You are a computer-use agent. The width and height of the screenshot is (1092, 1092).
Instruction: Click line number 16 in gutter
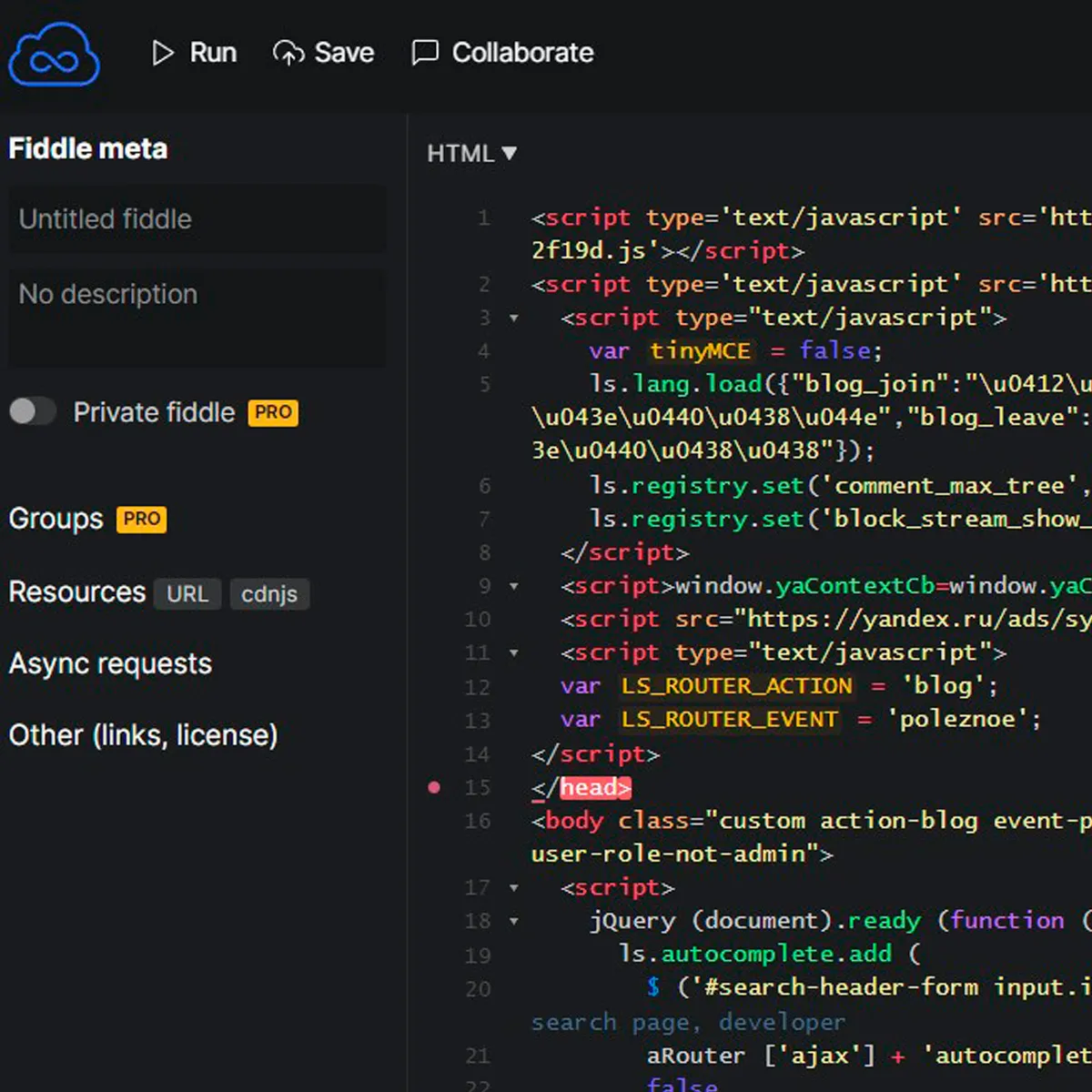(x=478, y=822)
